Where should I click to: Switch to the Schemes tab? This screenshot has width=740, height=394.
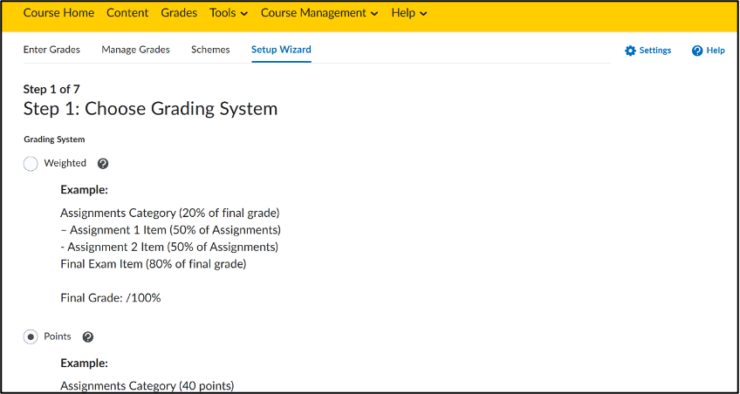tap(210, 50)
